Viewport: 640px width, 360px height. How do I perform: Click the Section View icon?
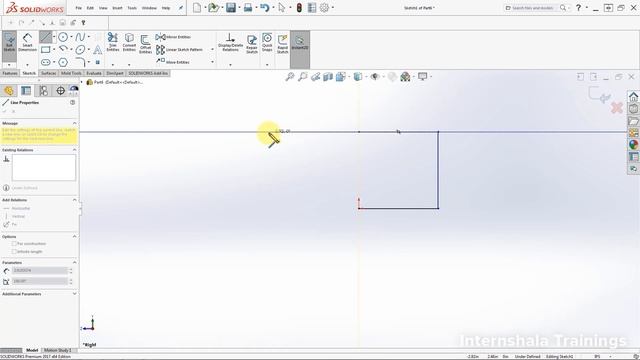coord(328,77)
